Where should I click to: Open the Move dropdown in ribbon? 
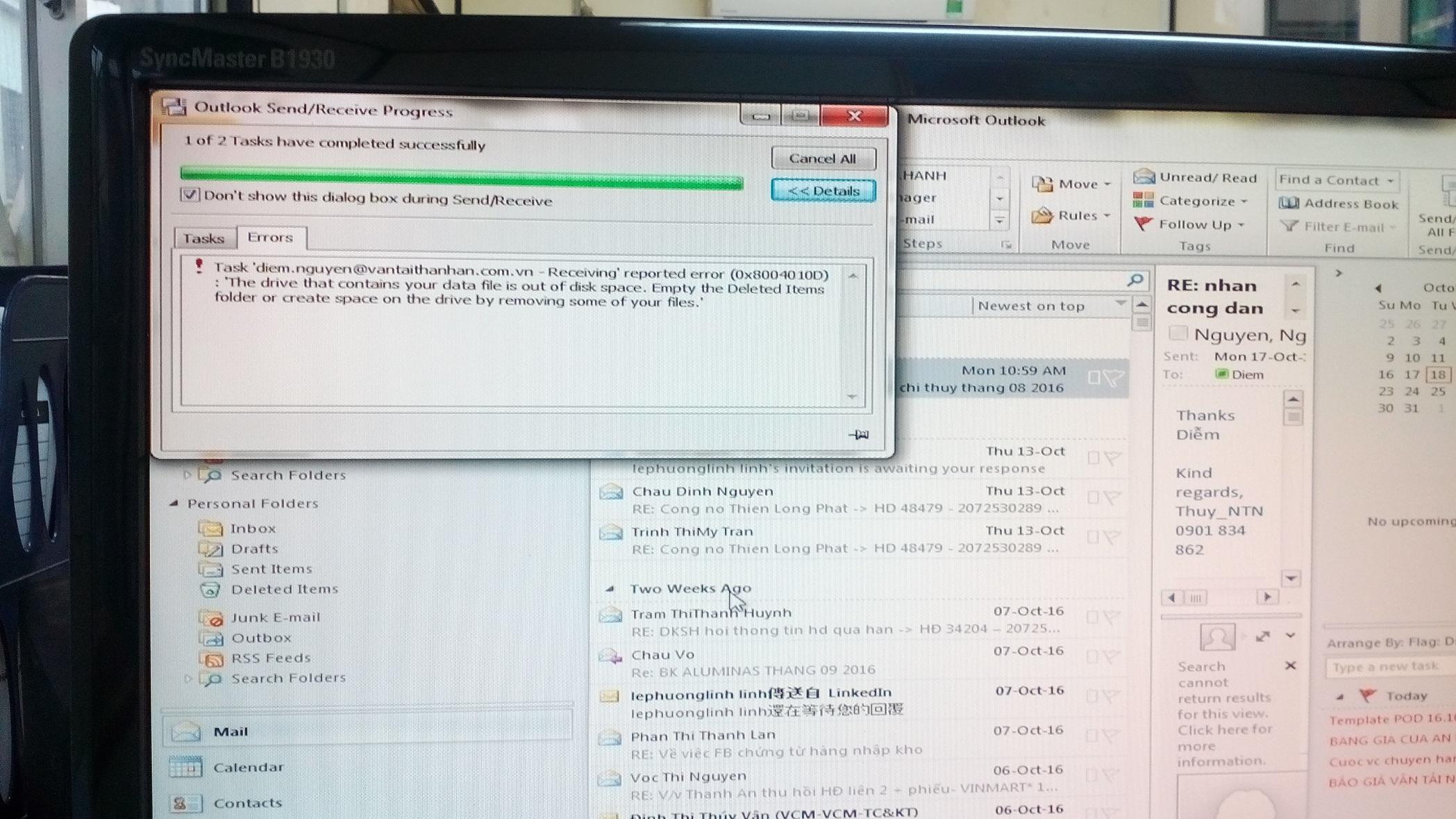coord(1072,184)
